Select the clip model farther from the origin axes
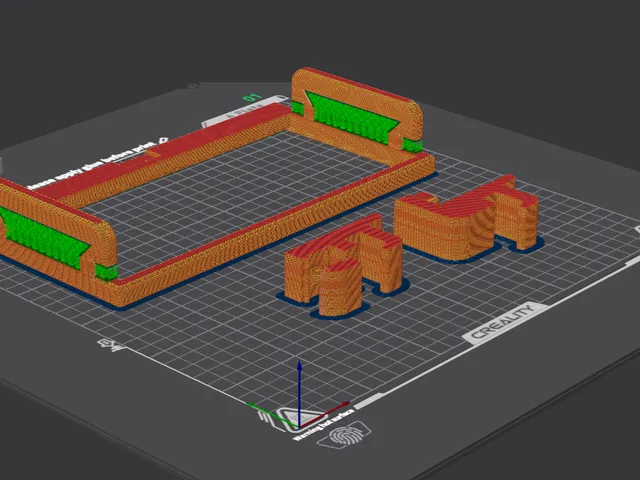Image resolution: width=640 pixels, height=480 pixels. pos(467,219)
